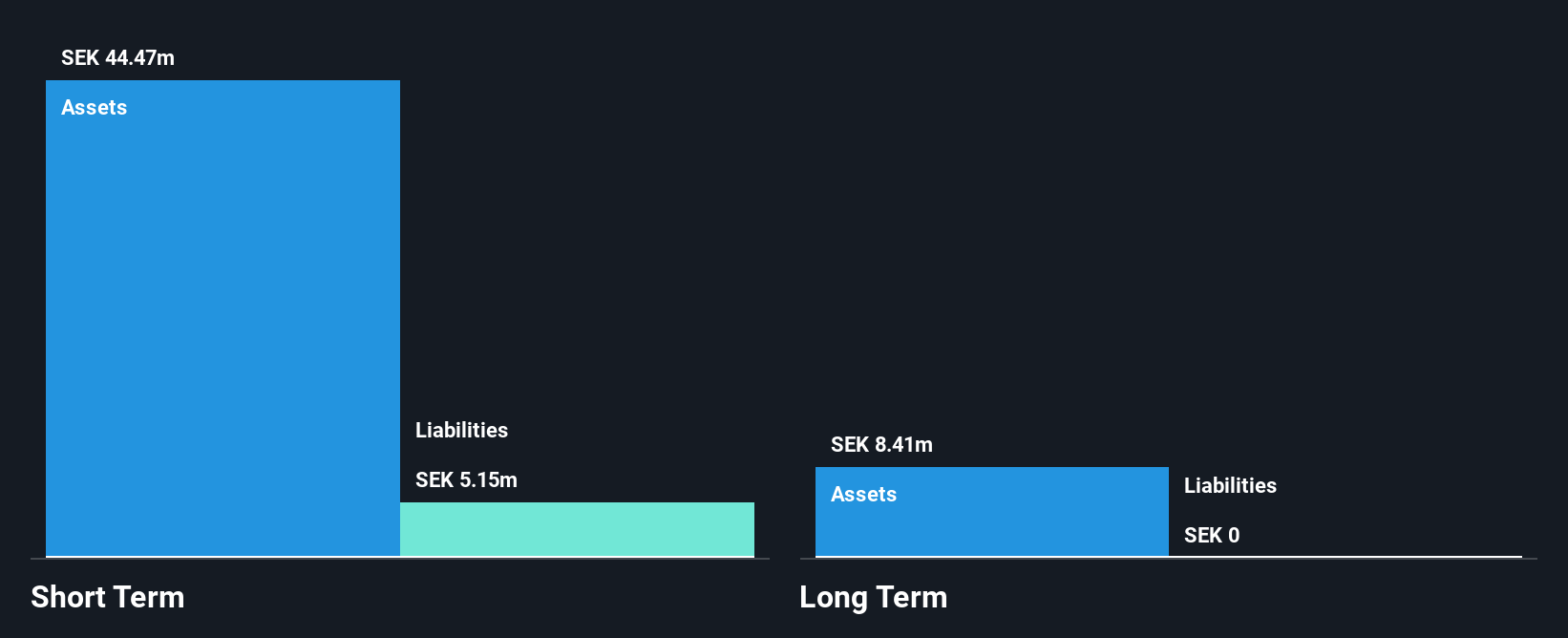
Task: Click empty space above the Long Term Assets bar
Action: click(992, 239)
